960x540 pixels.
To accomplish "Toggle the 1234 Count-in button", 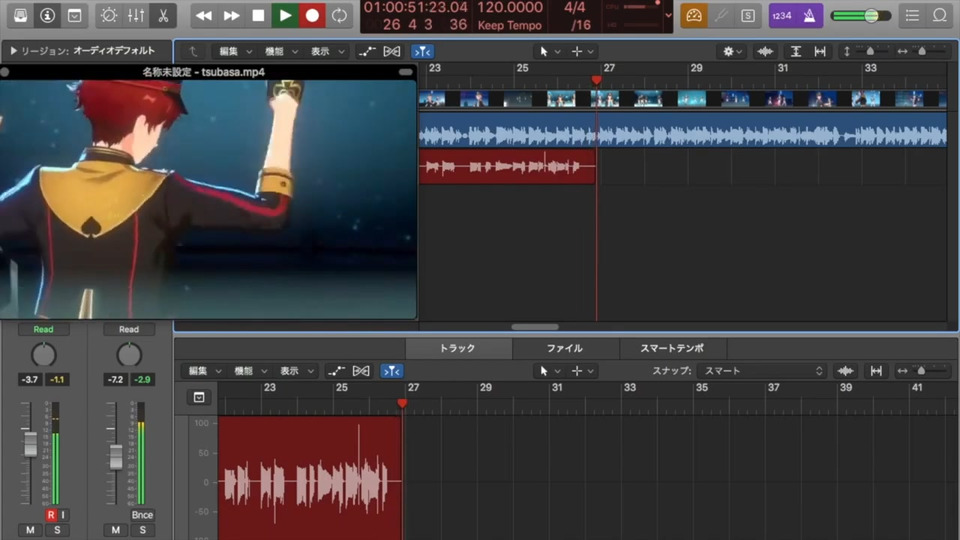I will 782,15.
